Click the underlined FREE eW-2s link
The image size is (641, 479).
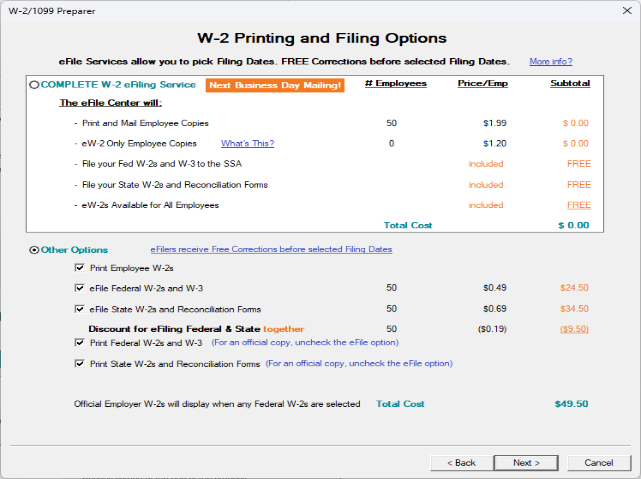(578, 205)
